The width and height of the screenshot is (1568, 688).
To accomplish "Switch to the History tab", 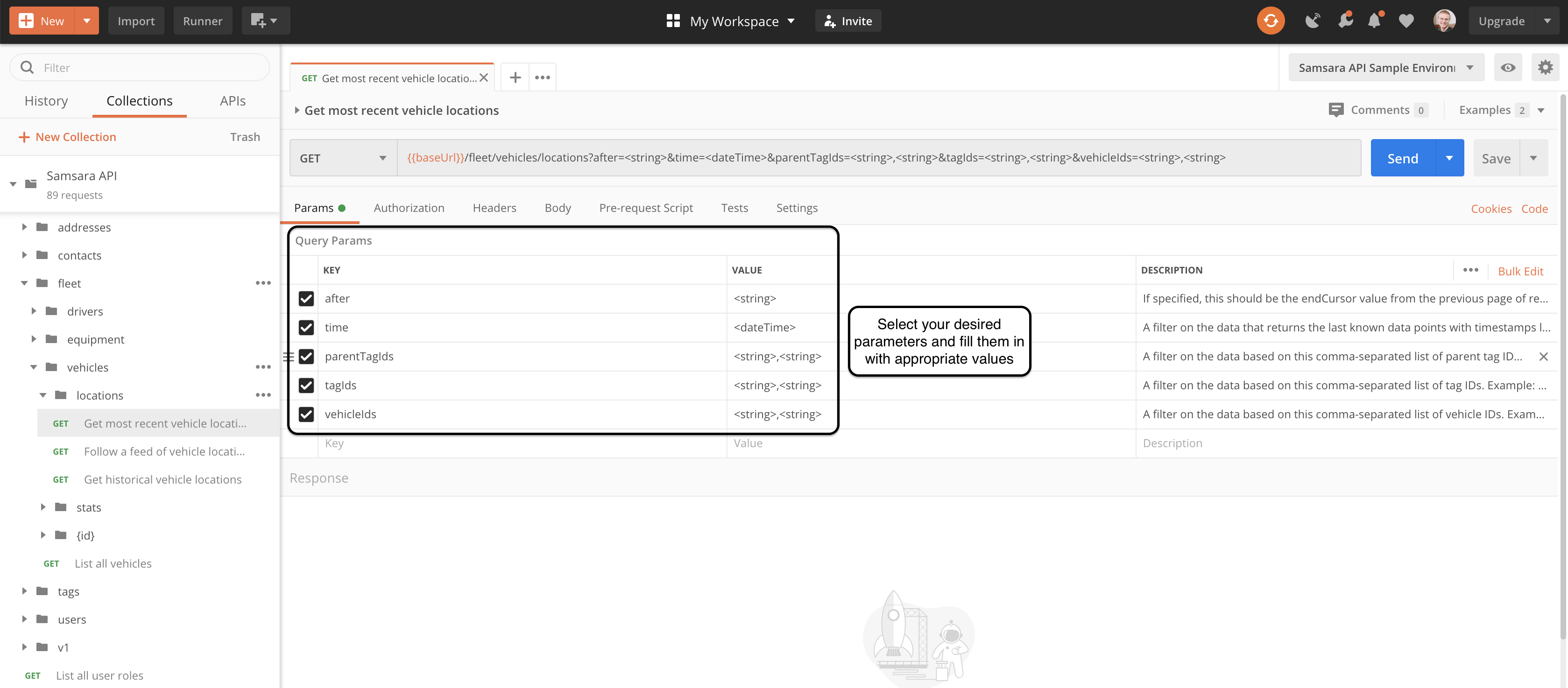I will [x=46, y=101].
